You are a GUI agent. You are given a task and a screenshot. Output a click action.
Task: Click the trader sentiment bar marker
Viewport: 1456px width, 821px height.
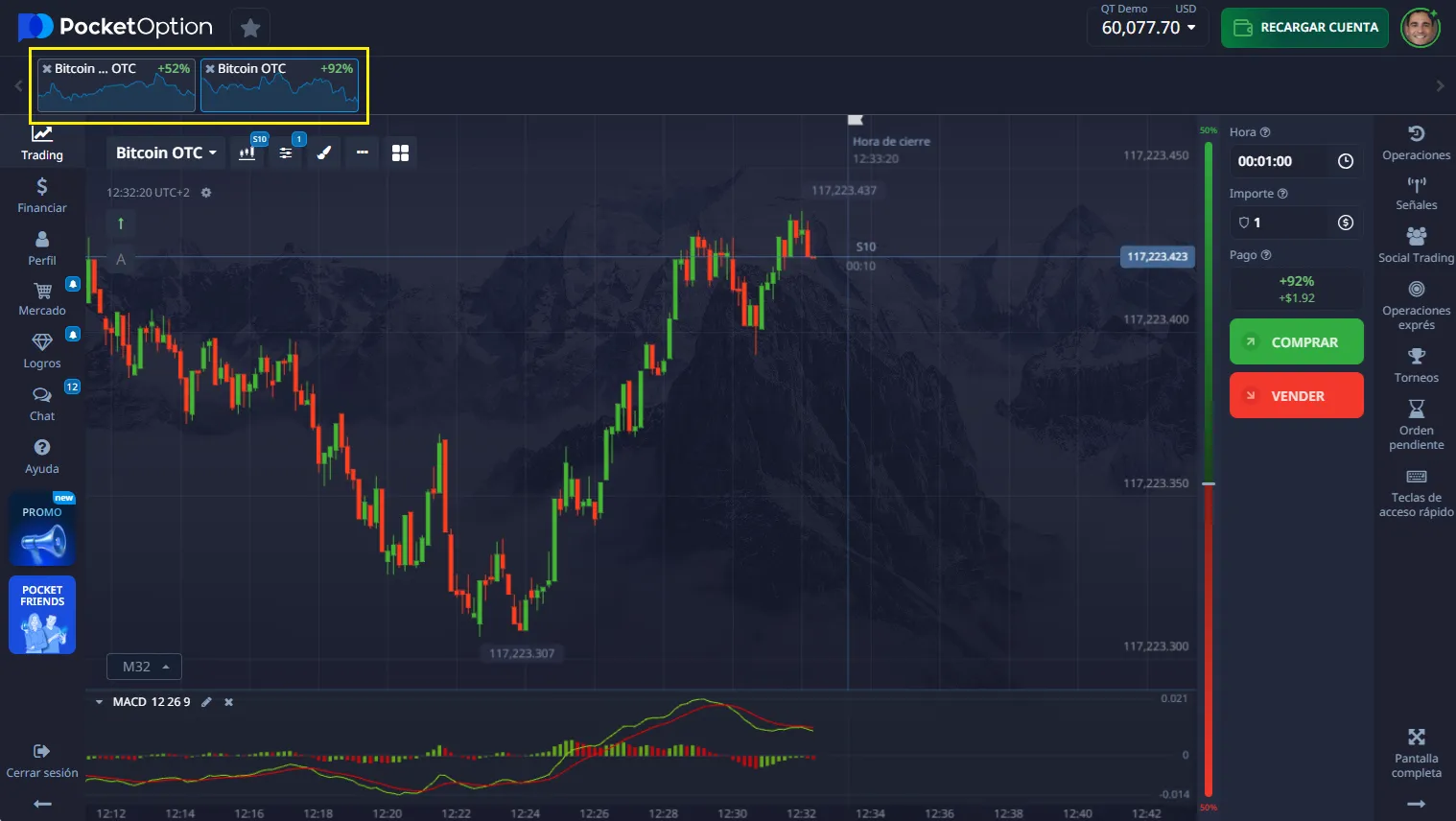(1209, 483)
